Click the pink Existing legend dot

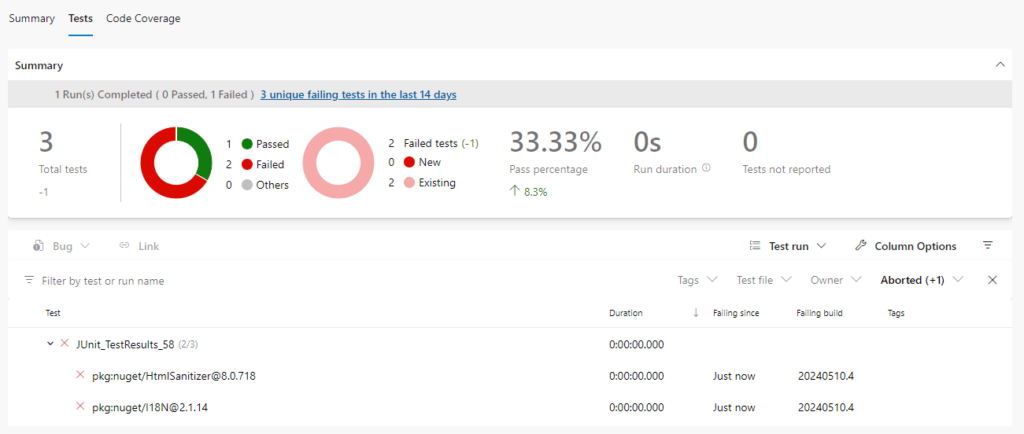(x=409, y=183)
